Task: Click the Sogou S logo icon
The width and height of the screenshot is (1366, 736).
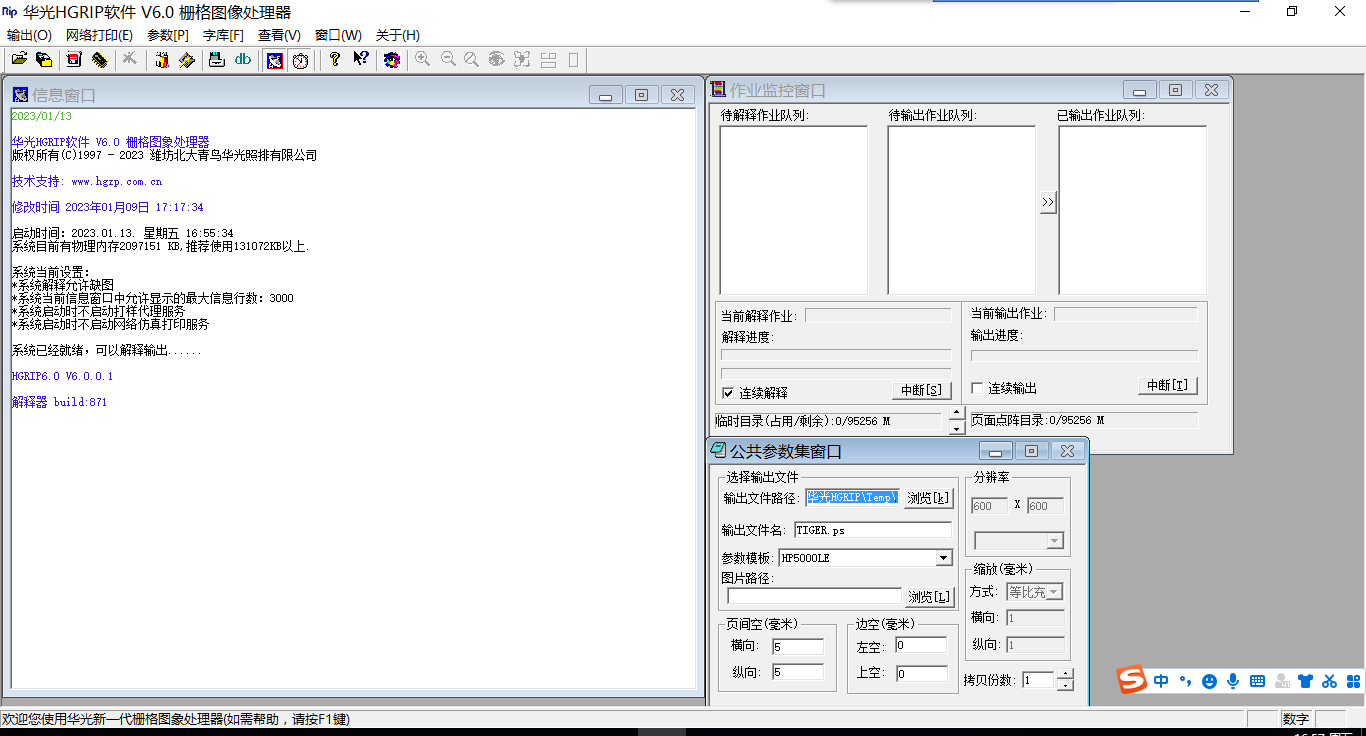Action: click(x=1133, y=680)
